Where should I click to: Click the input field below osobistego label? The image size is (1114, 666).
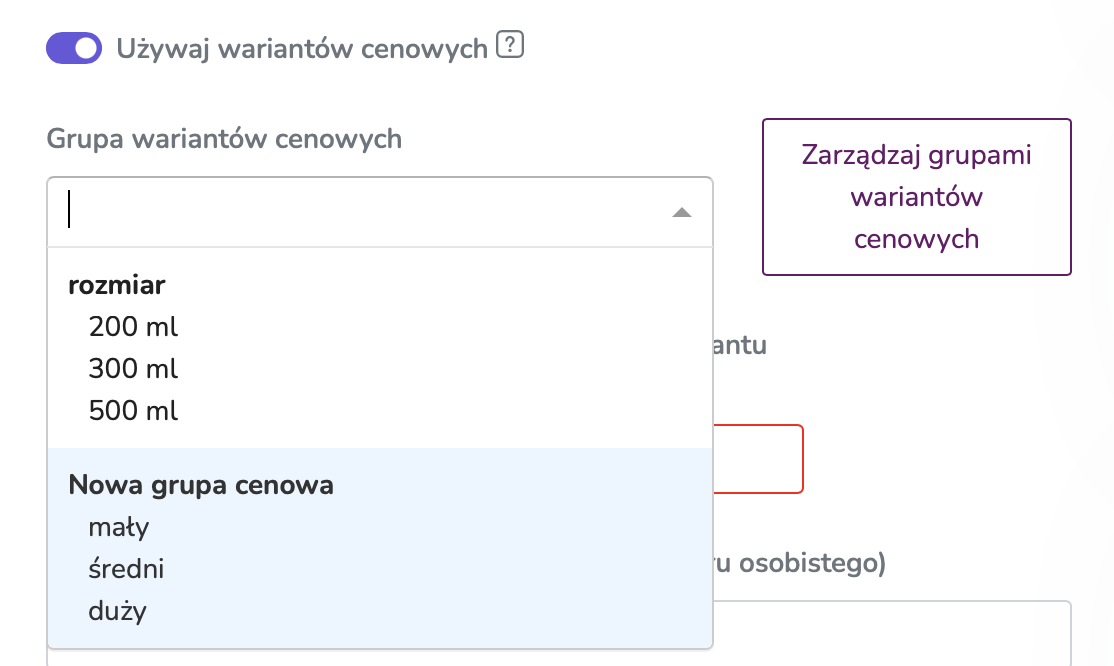click(x=892, y=633)
